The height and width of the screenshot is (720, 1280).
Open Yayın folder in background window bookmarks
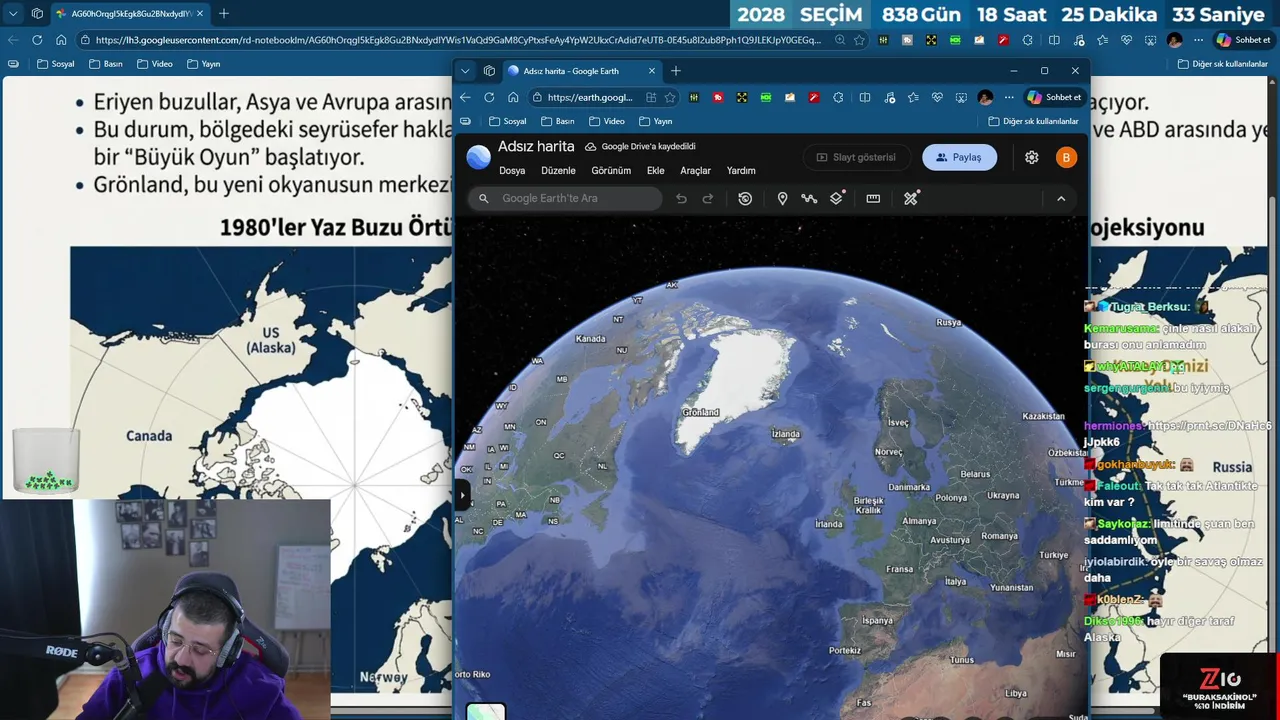(203, 64)
